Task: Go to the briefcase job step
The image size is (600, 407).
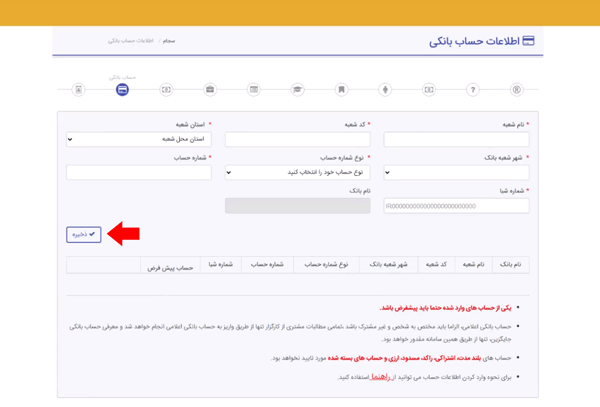Action: (210, 90)
